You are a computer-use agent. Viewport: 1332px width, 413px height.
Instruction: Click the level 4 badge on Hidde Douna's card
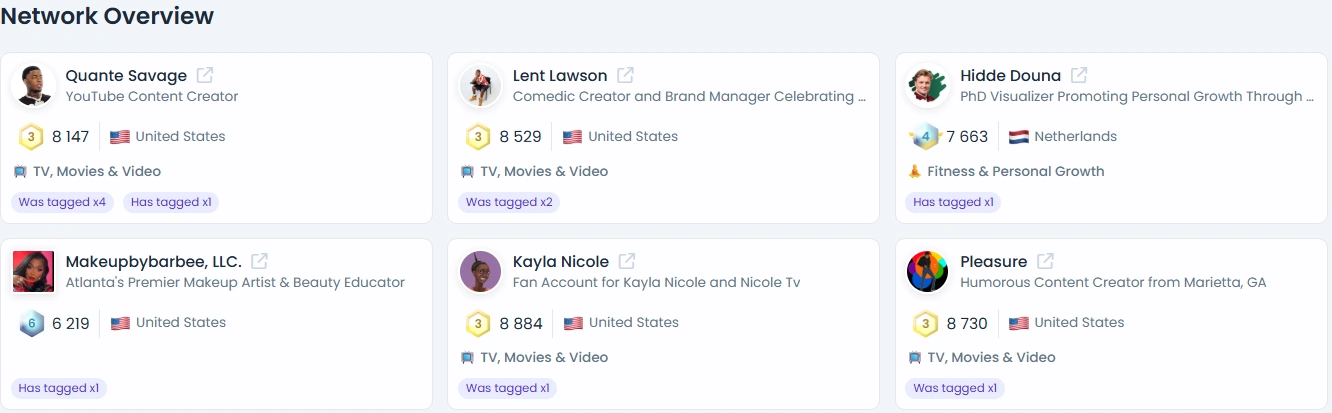(x=925, y=137)
